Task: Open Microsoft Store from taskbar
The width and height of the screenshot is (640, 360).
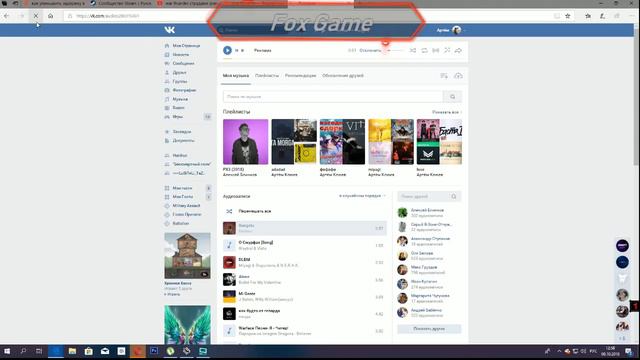Action: pos(89,351)
